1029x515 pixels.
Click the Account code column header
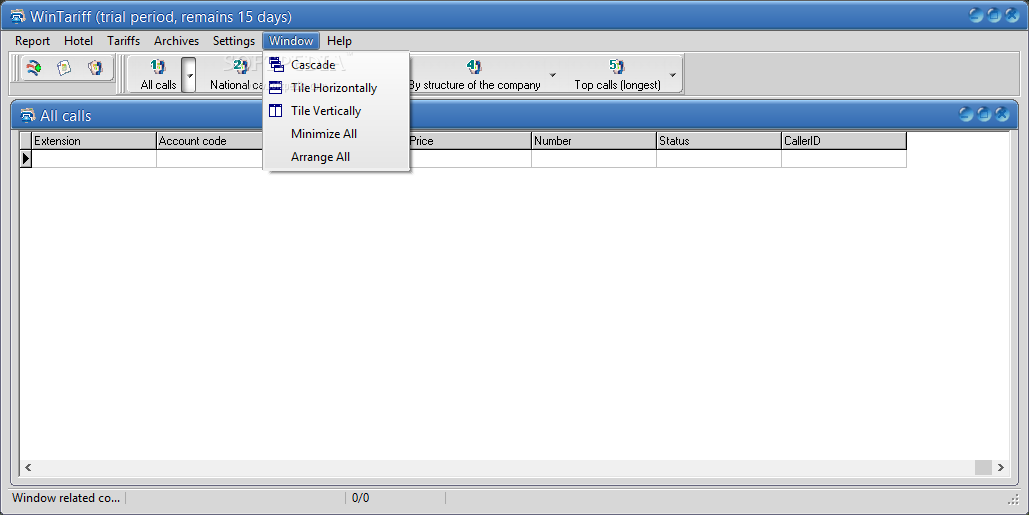[209, 140]
